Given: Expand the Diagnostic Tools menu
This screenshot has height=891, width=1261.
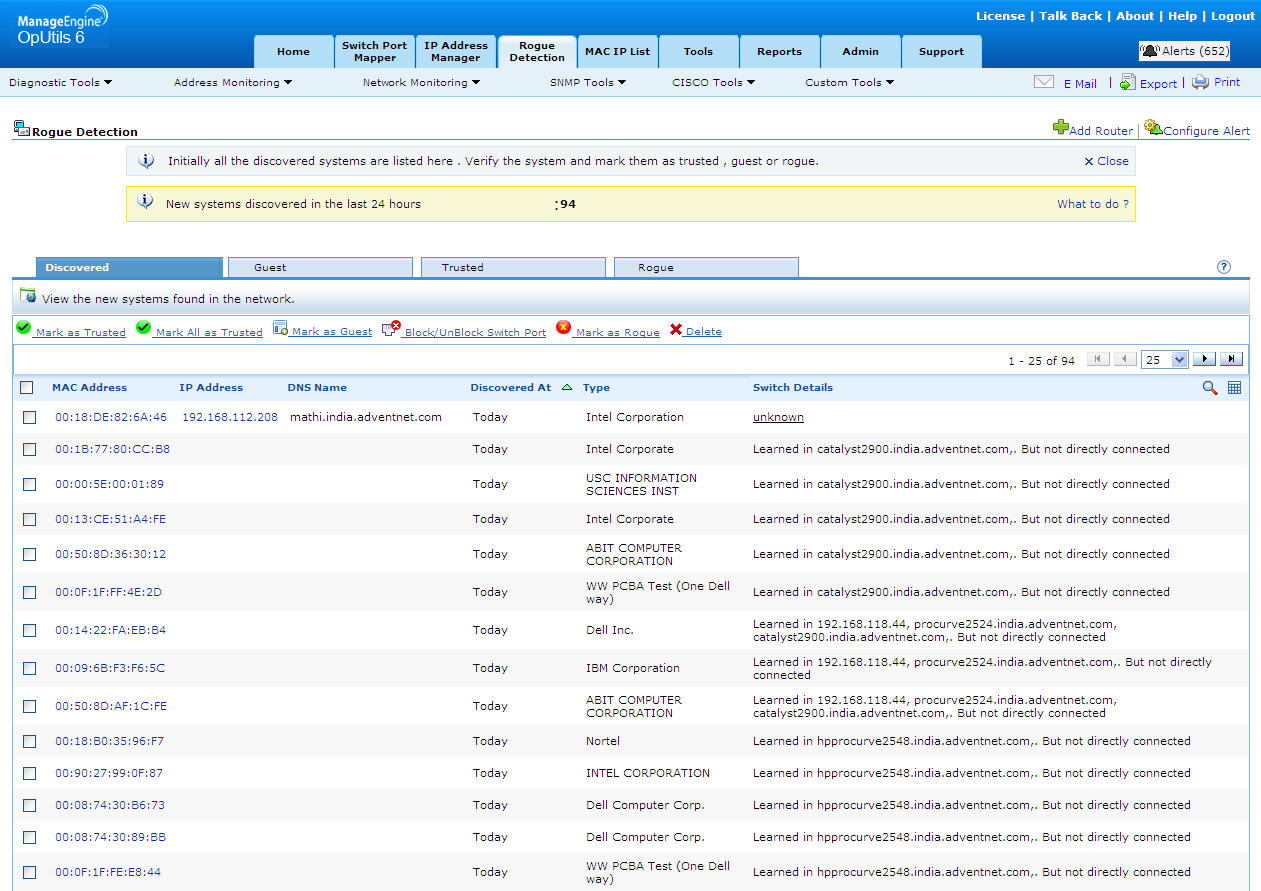Looking at the screenshot, I should point(60,83).
